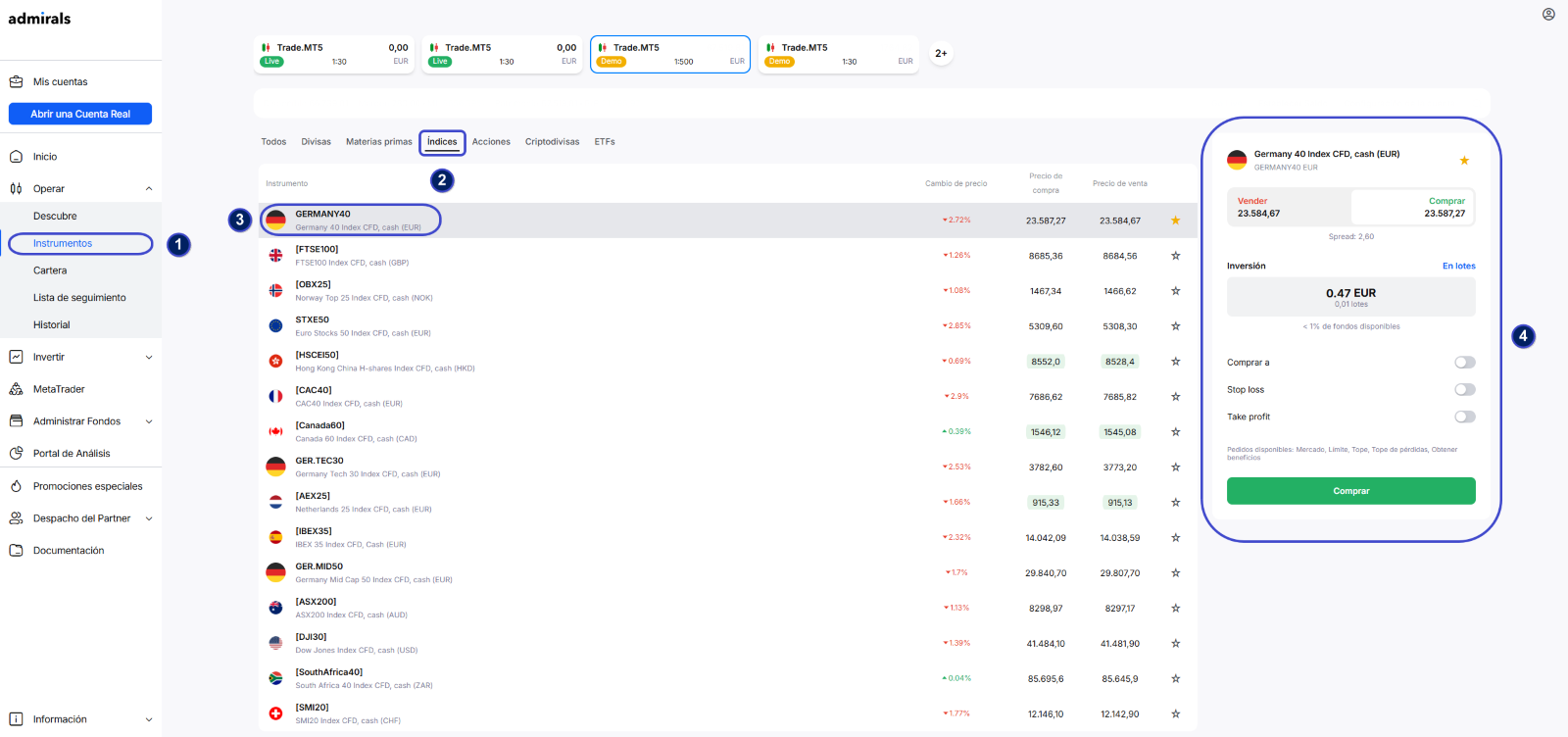This screenshot has height=737, width=1568.
Task: Favorite STXE50 with its star
Action: (x=1175, y=326)
